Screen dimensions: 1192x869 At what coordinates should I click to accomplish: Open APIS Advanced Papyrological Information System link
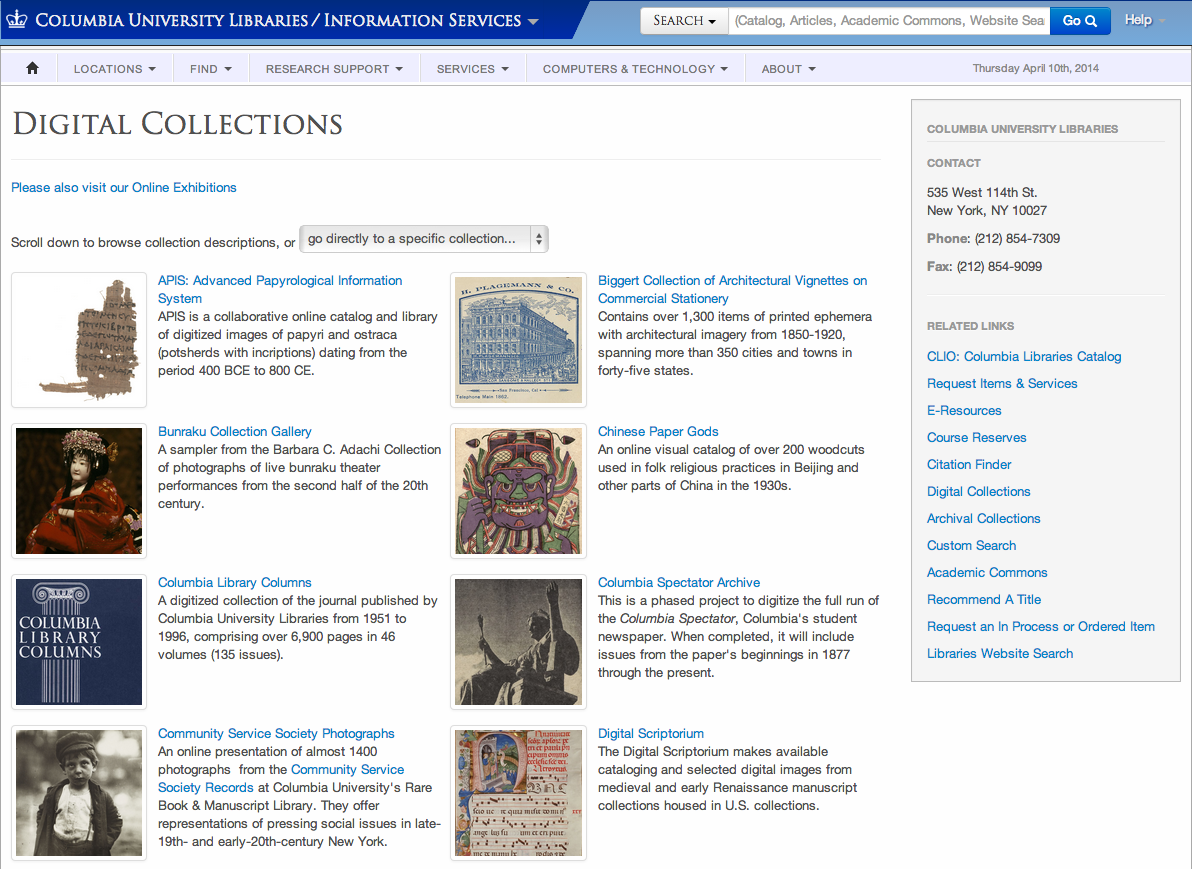tap(281, 290)
